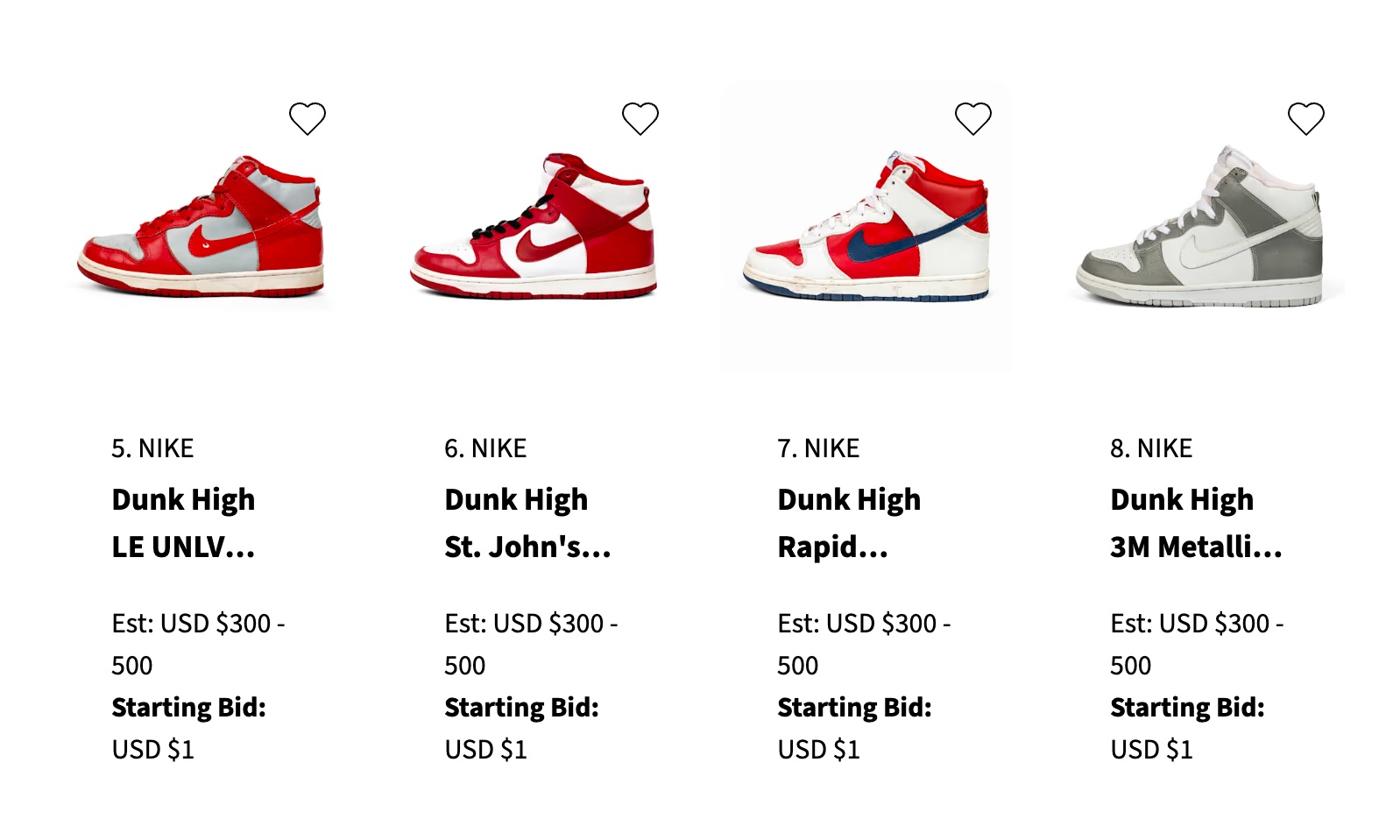Select the lot 6 NIKE label

pyautogui.click(x=485, y=448)
